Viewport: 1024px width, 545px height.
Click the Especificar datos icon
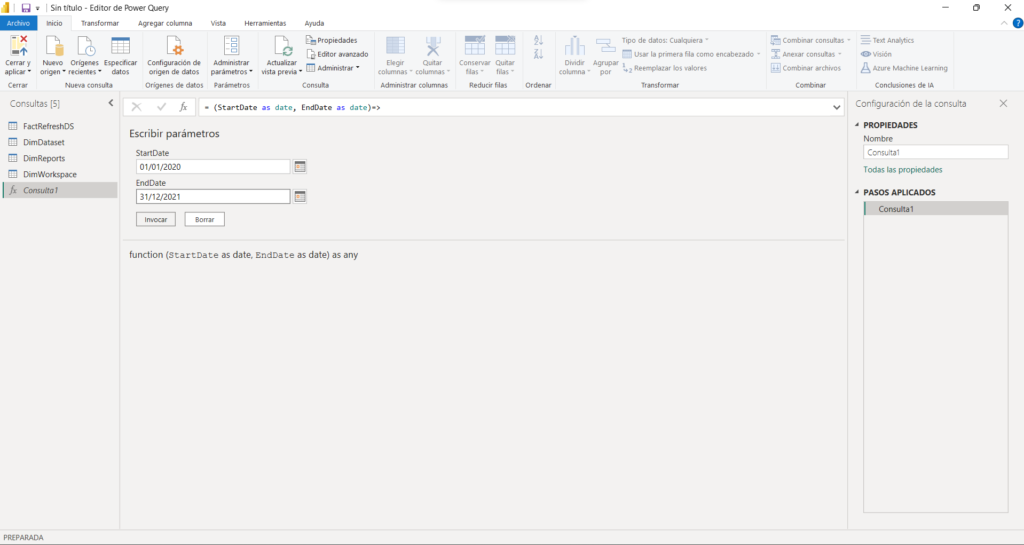coord(121,46)
